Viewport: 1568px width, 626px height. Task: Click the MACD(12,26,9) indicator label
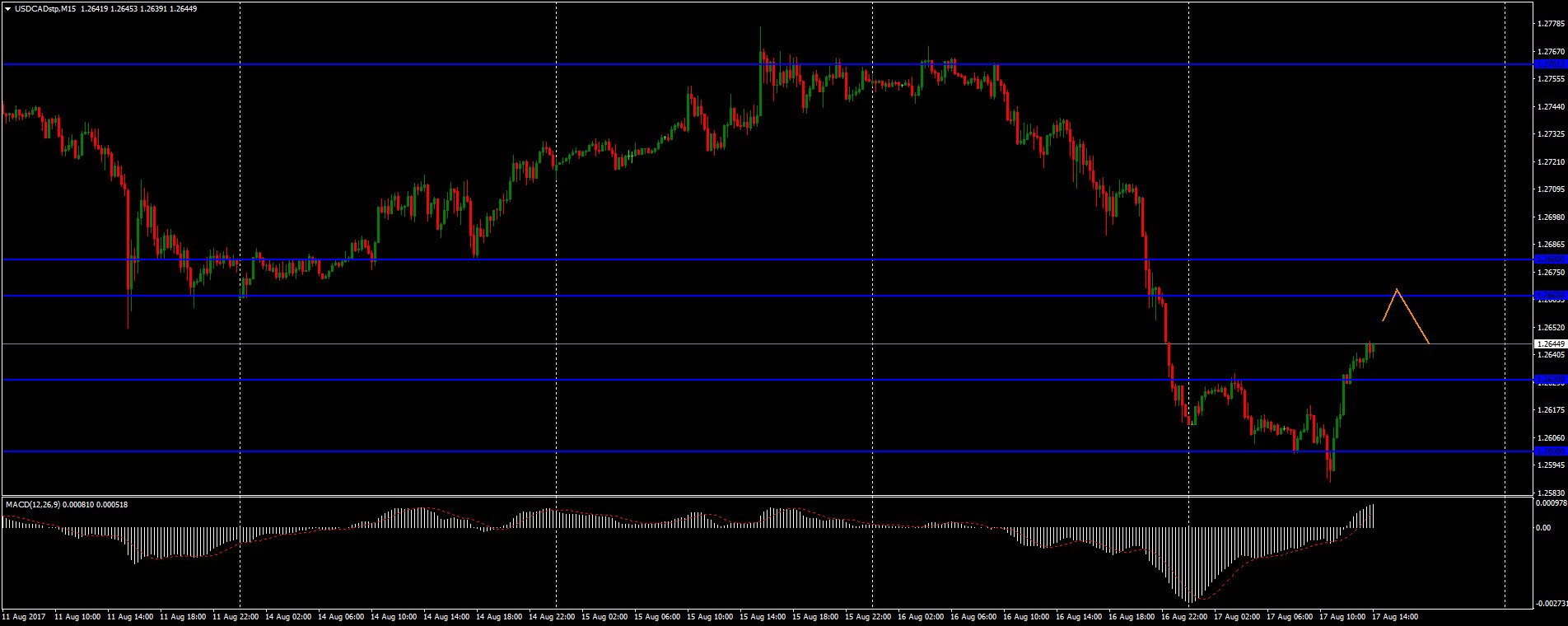[x=33, y=504]
